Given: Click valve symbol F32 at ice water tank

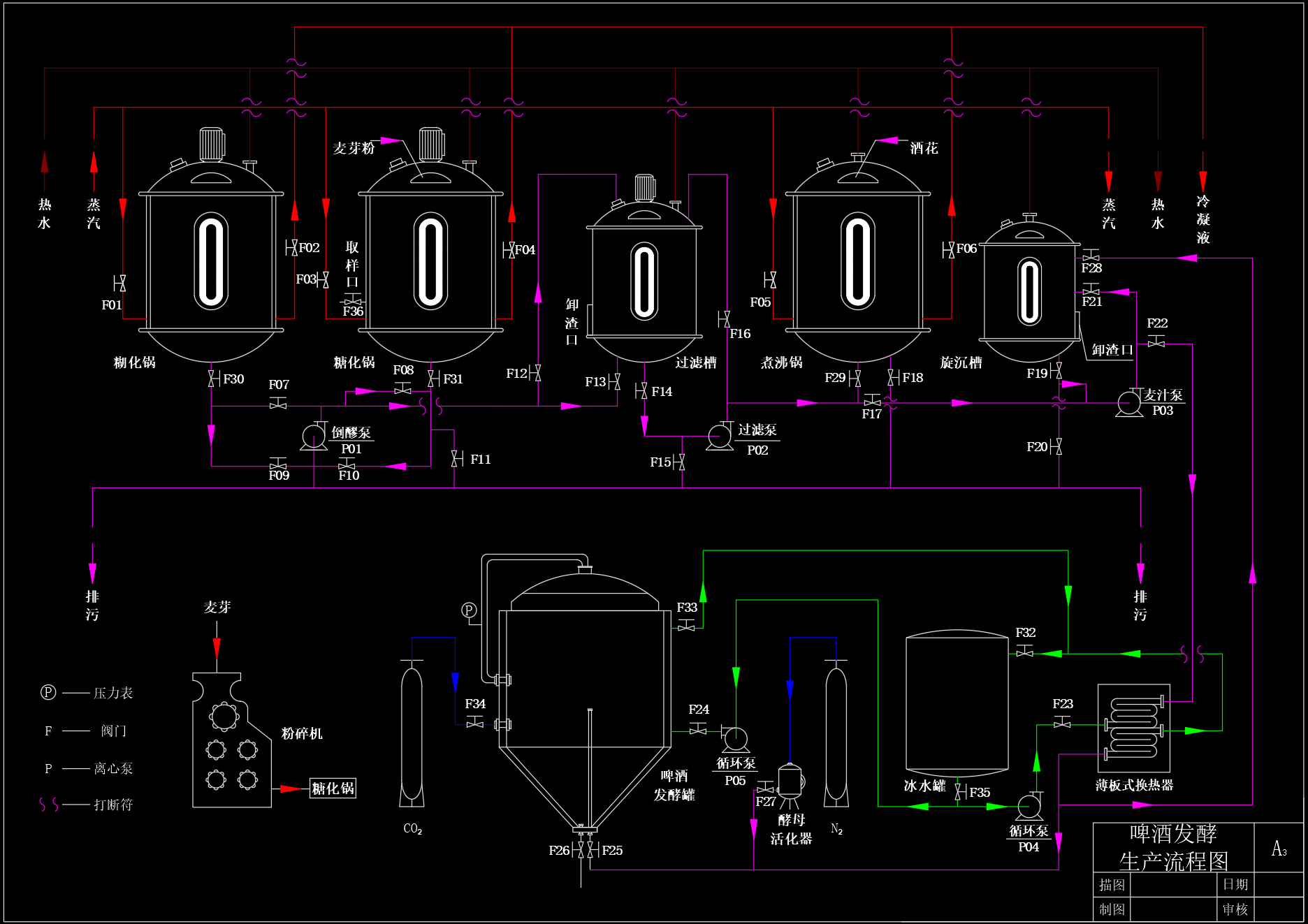Looking at the screenshot, I should 1025,650.
